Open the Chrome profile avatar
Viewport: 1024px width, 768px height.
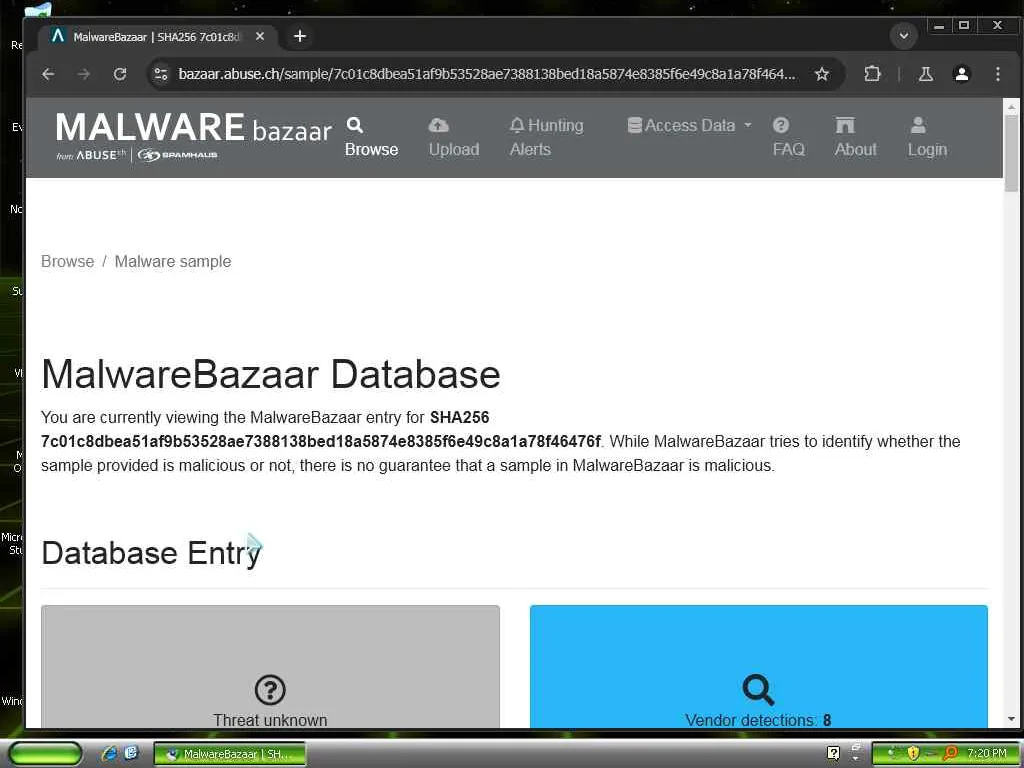[961, 74]
